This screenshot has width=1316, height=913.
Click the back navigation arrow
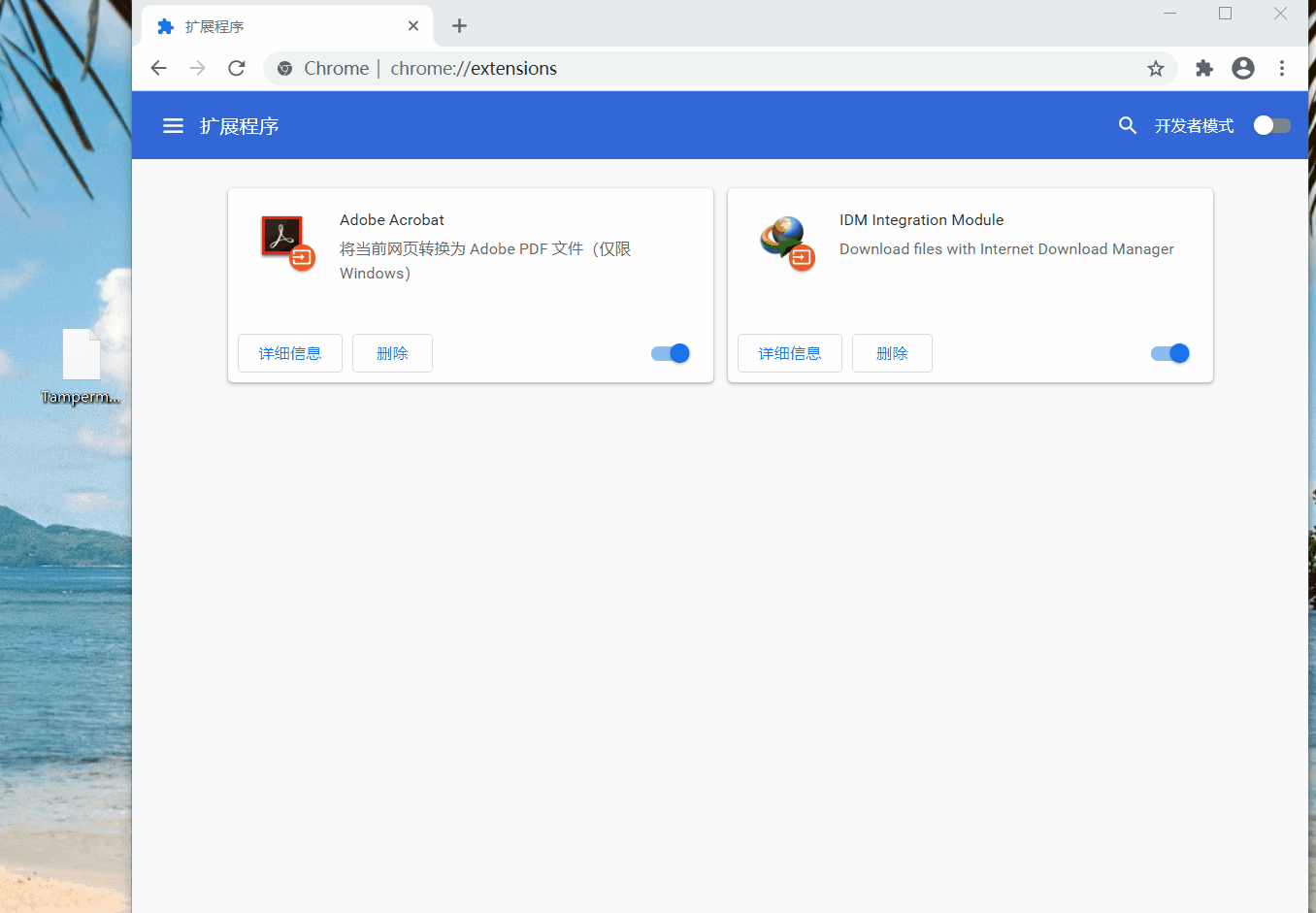click(x=159, y=68)
